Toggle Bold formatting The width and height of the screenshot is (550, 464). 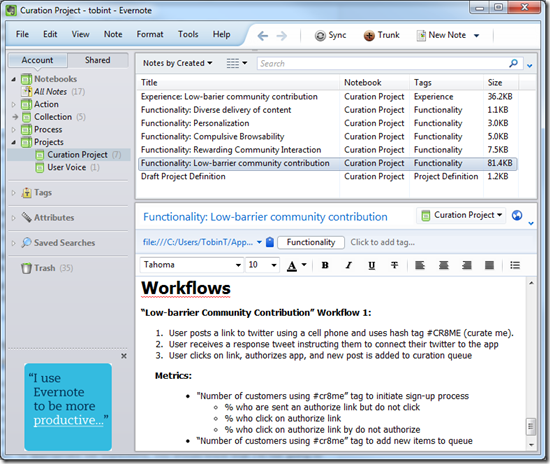point(325,265)
